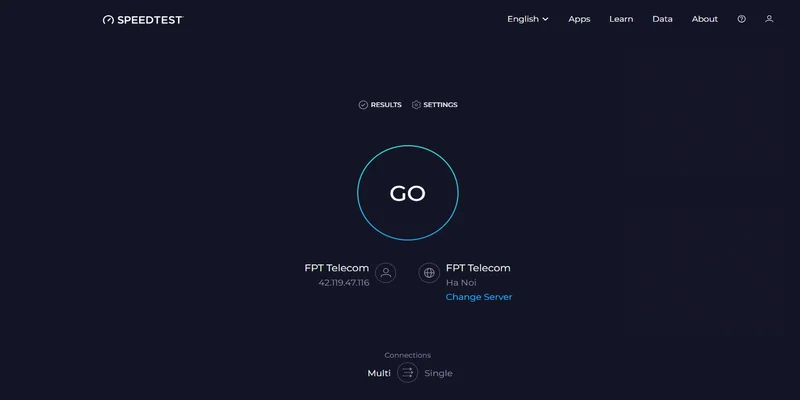The height and width of the screenshot is (400, 800).
Task: Open the RESULTS link
Action: tap(386, 105)
